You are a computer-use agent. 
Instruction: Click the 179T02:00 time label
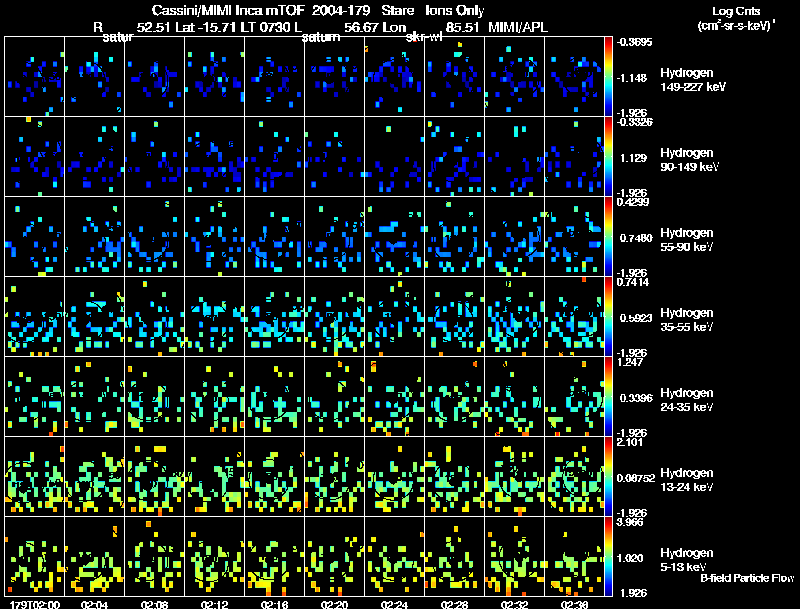point(35,604)
